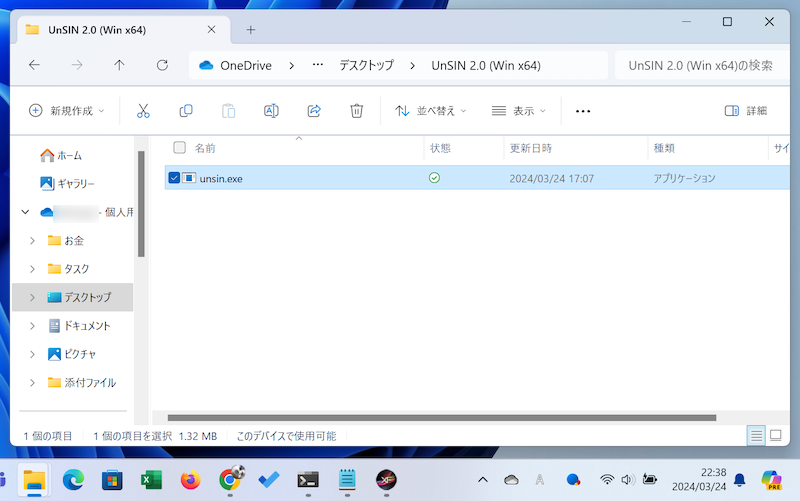
Task: Open the 表示 view menu
Action: (520, 110)
